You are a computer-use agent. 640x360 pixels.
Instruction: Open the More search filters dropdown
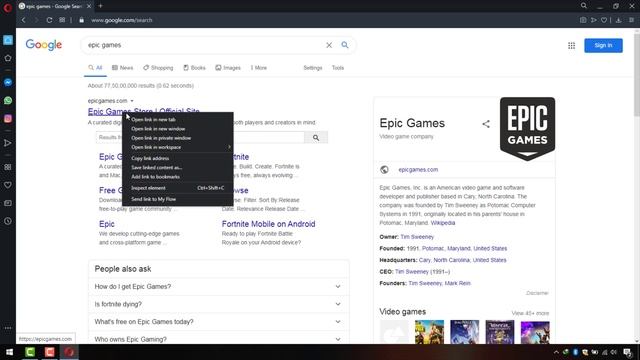click(259, 68)
